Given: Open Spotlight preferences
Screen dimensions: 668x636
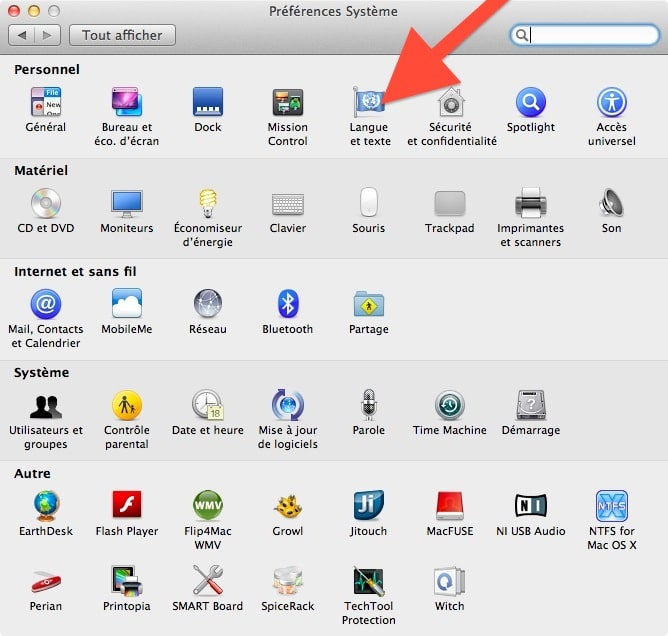Looking at the screenshot, I should 531,102.
